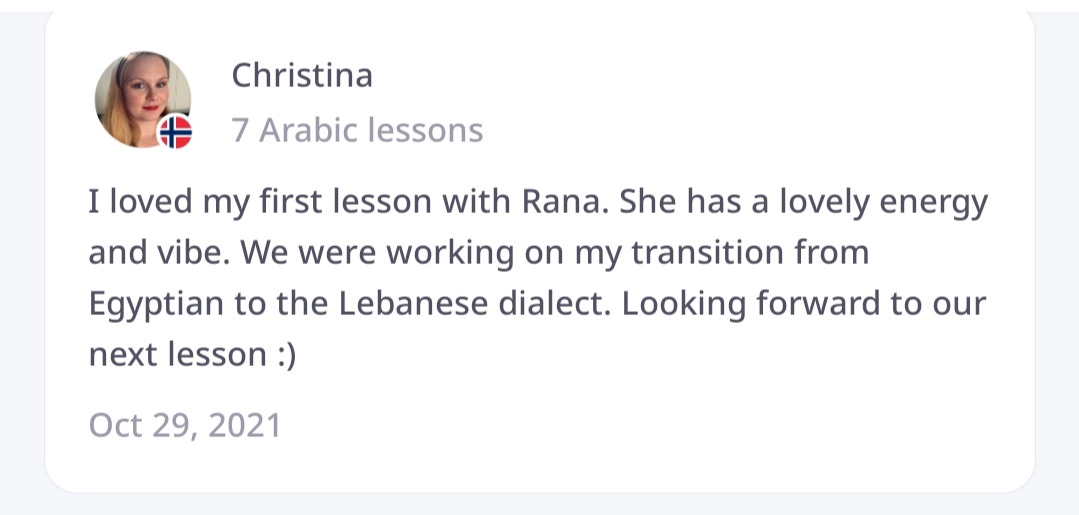Click the year 2021 in the date

click(246, 426)
